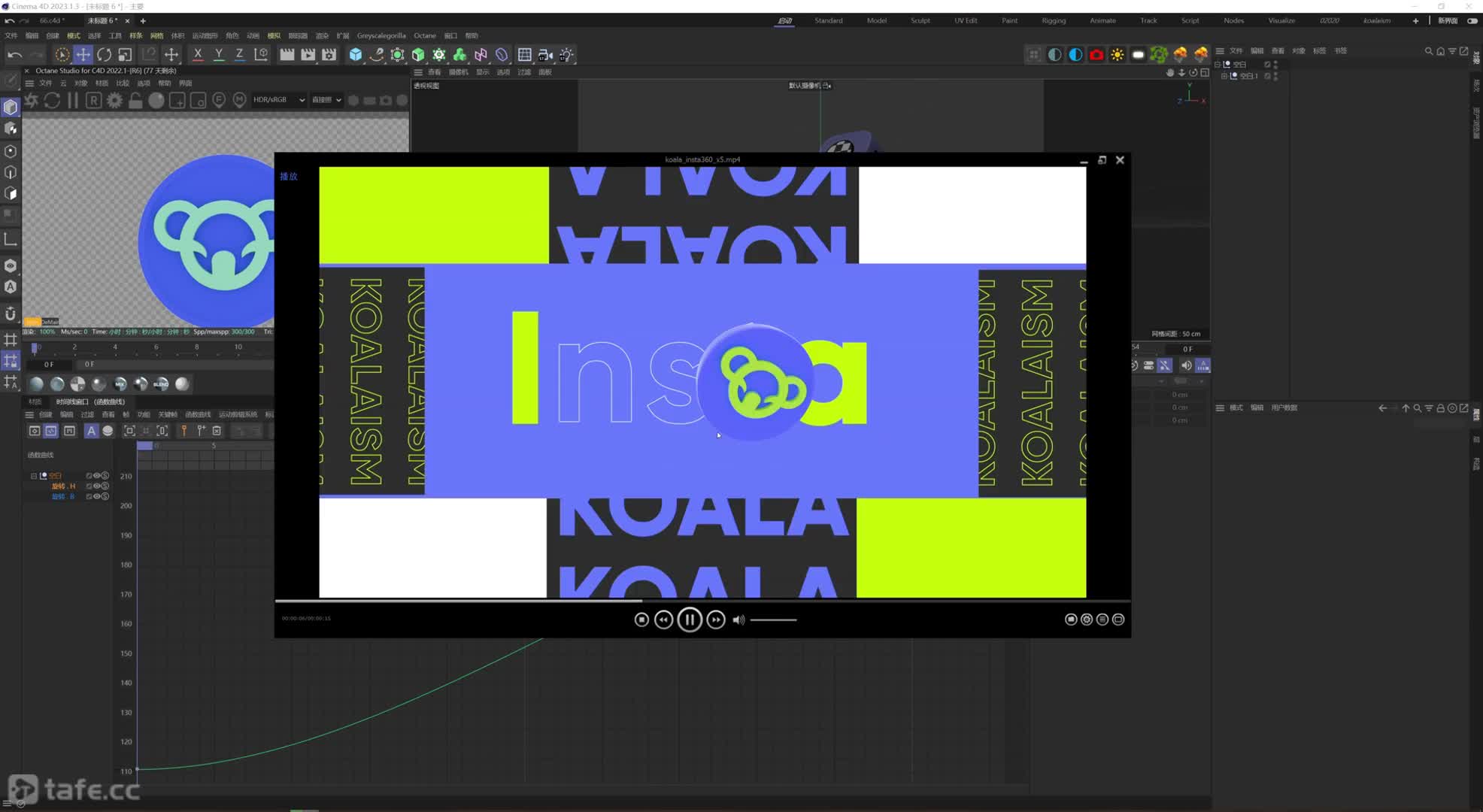
Task: Click the MIX material sphere swatch
Action: point(120,384)
